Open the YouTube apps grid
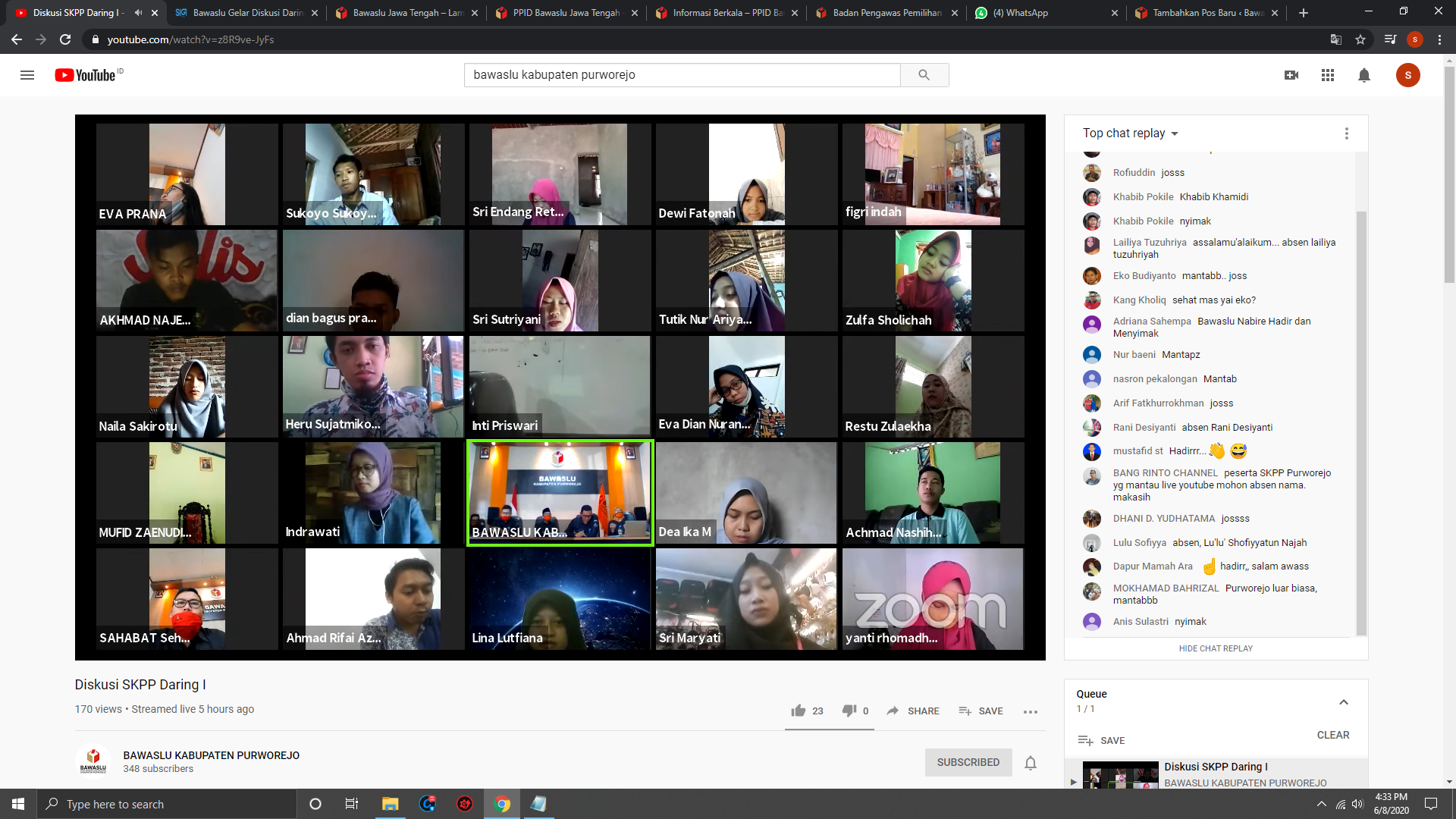This screenshot has width=1456, height=819. coord(1328,75)
